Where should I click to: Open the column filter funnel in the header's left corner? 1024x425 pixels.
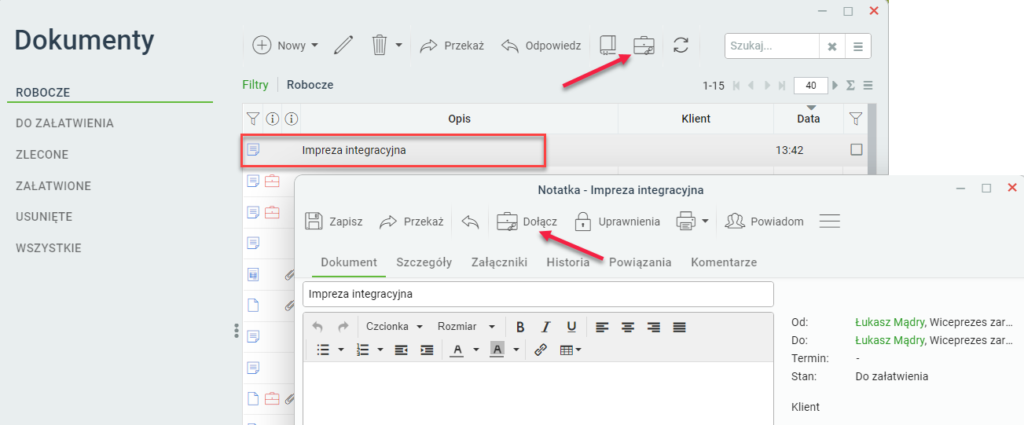pos(253,119)
